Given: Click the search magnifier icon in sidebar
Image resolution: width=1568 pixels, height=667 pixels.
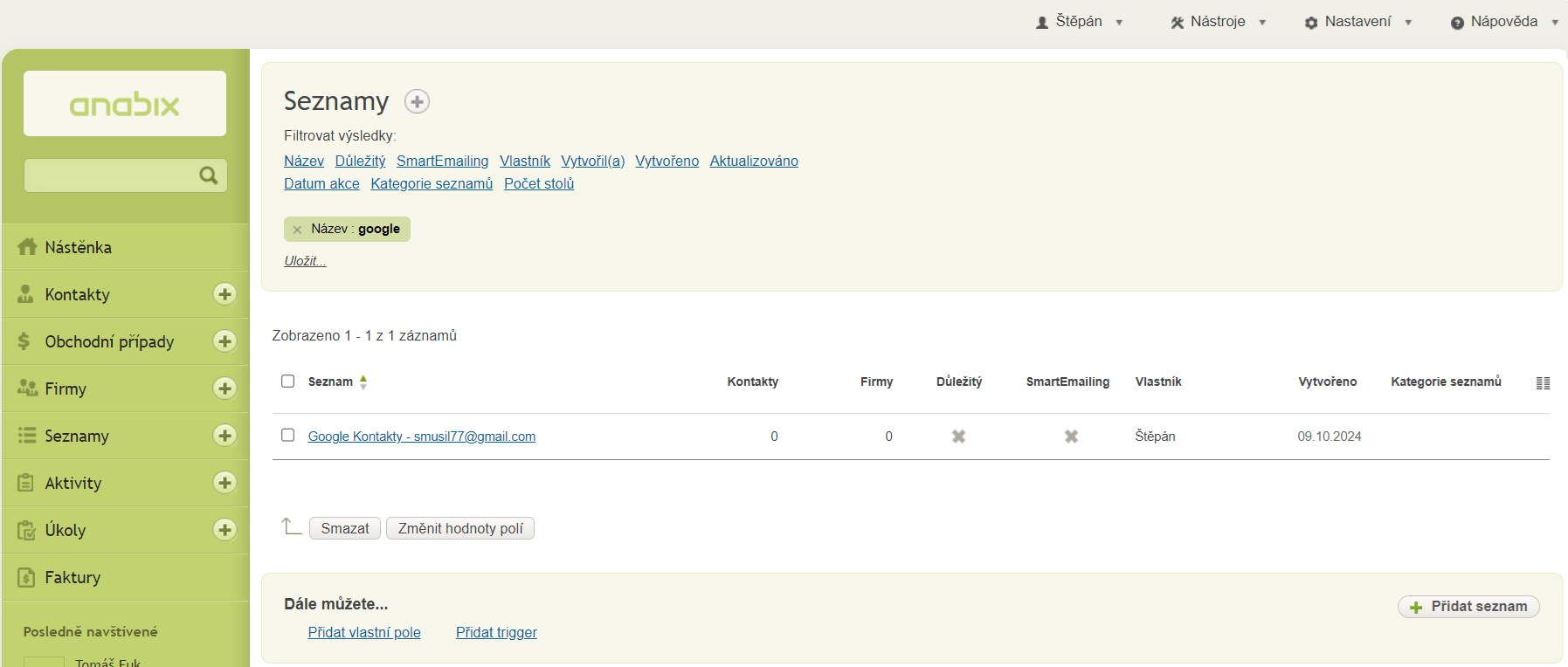Looking at the screenshot, I should [208, 175].
